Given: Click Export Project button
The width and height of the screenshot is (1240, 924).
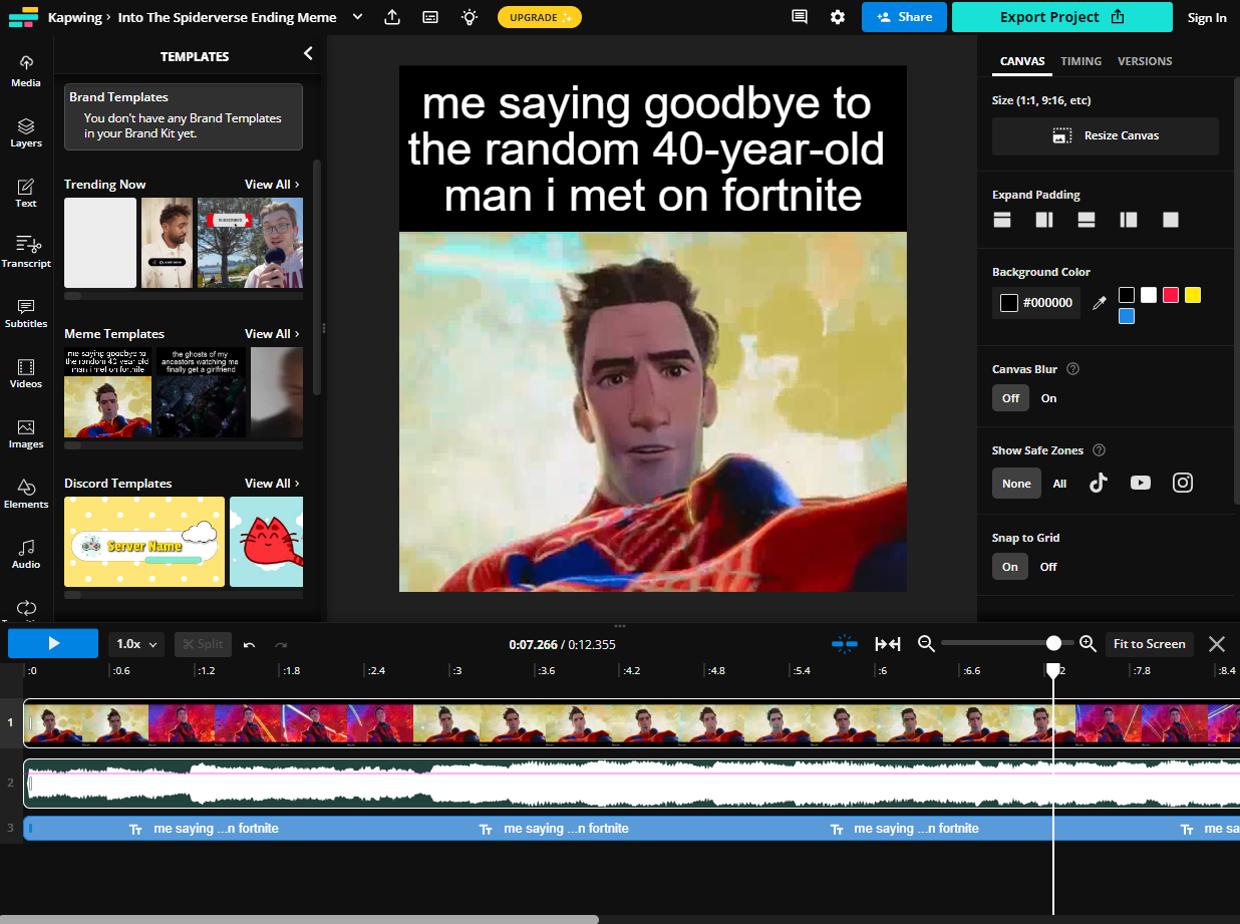Looking at the screenshot, I should 1062,17.
